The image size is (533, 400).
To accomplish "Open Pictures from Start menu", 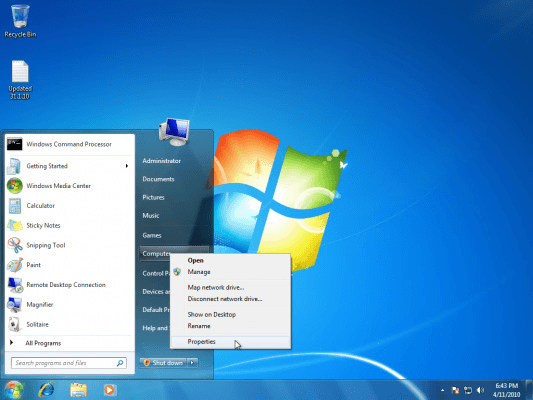I will tap(153, 197).
